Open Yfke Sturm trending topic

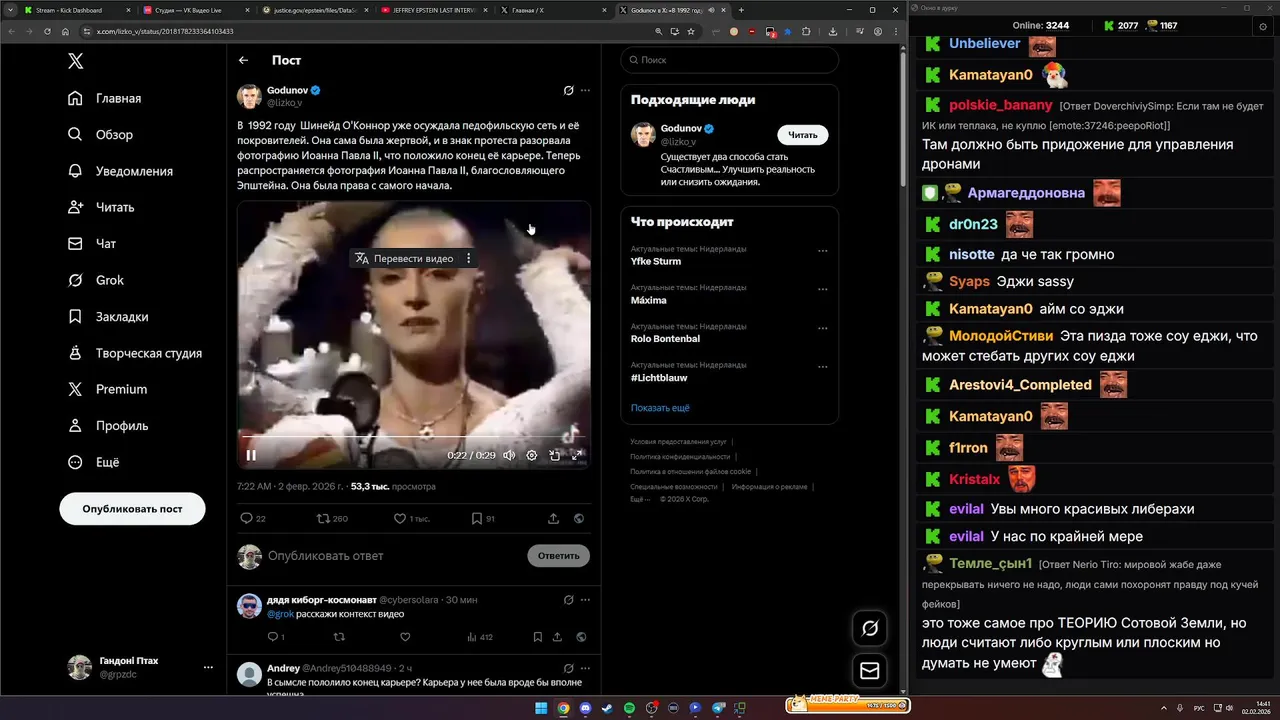pyautogui.click(x=656, y=261)
